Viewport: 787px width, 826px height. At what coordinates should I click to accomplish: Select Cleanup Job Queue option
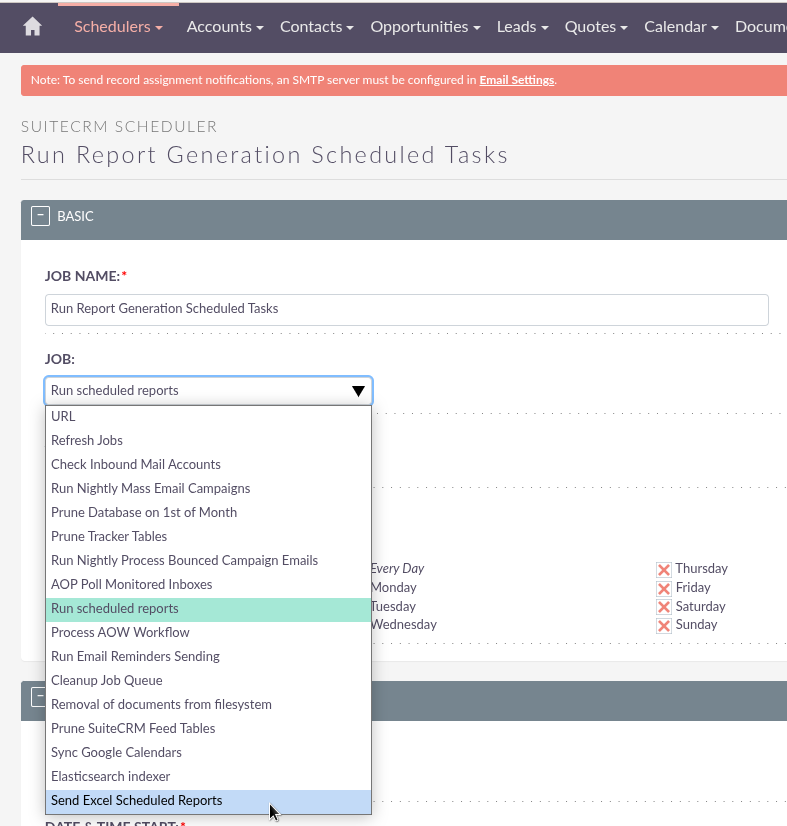[x=208, y=681]
